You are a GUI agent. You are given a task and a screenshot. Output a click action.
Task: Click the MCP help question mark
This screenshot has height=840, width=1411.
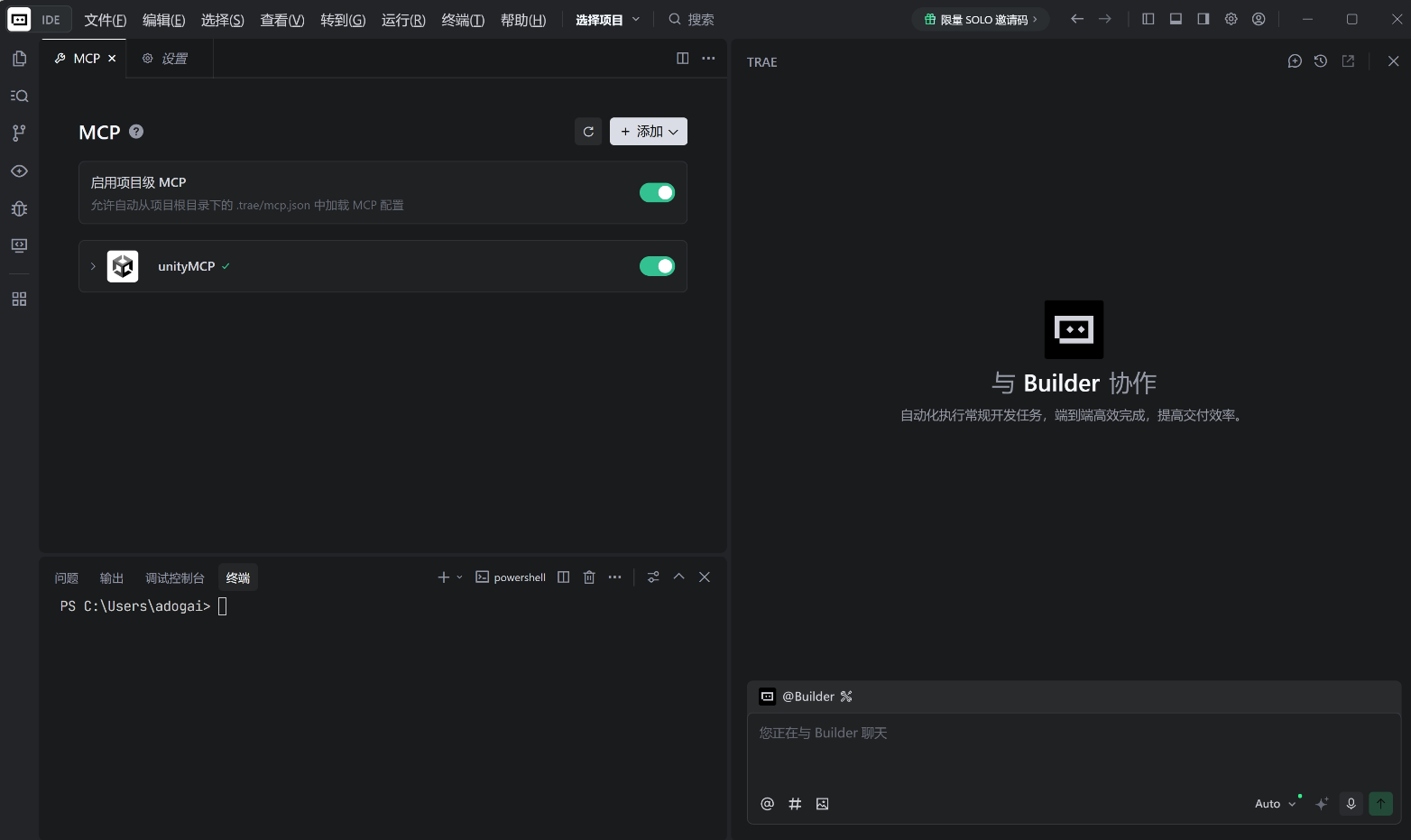click(136, 131)
